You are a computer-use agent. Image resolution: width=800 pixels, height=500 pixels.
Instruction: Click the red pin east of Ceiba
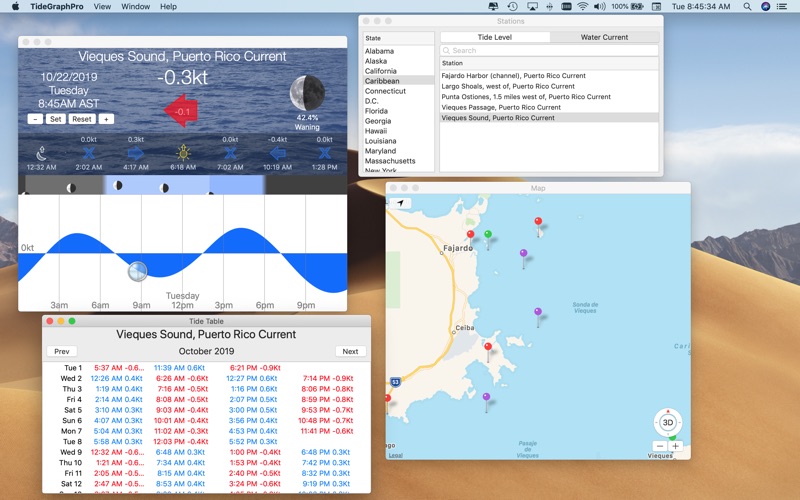pos(488,347)
